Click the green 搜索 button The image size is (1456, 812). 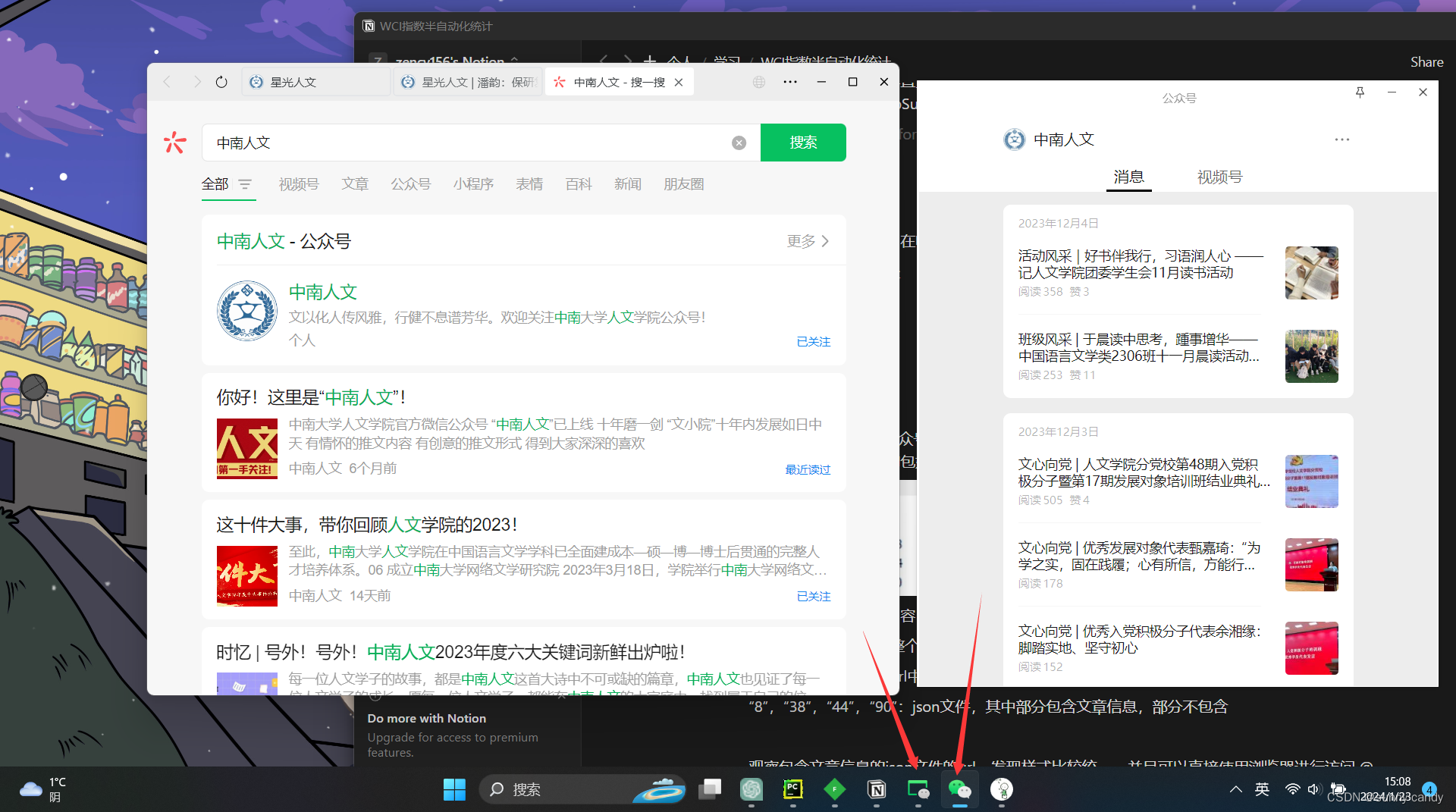point(803,143)
